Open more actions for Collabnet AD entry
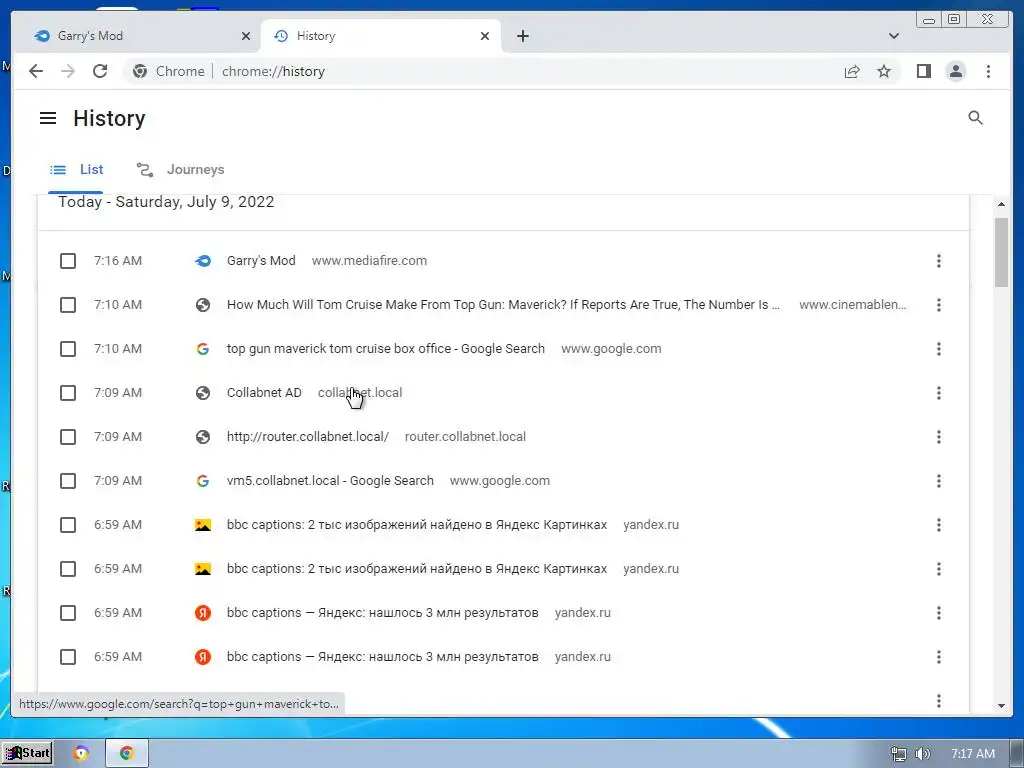Viewport: 1024px width, 768px height. 938,393
